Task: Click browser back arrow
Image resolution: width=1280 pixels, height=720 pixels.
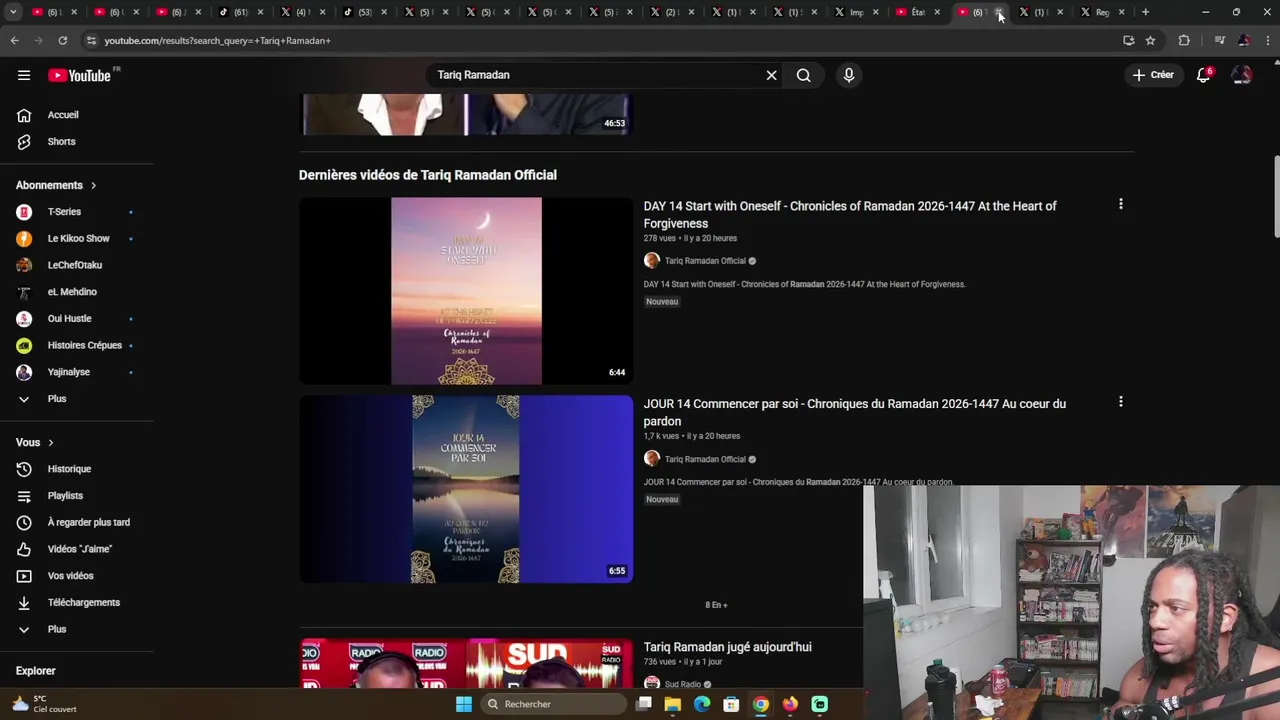Action: tap(14, 40)
